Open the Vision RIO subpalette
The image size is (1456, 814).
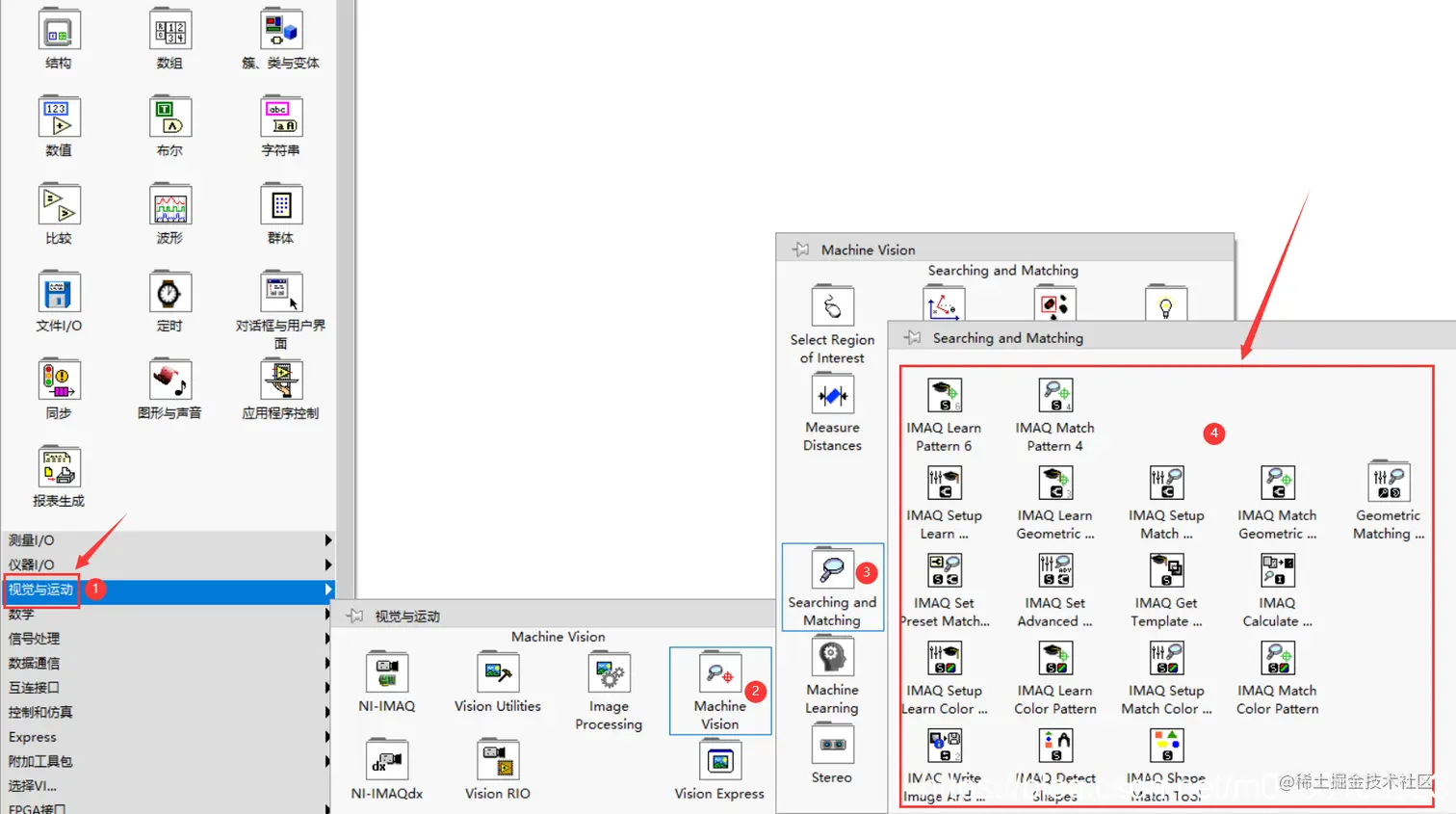coord(498,760)
